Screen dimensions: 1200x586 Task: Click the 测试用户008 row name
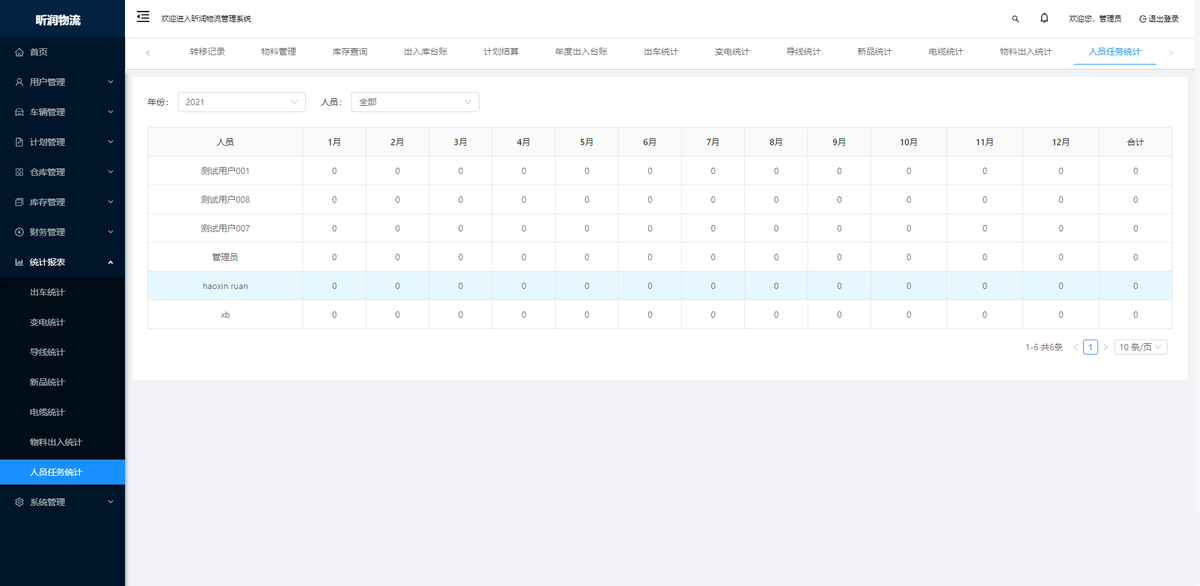click(x=225, y=200)
